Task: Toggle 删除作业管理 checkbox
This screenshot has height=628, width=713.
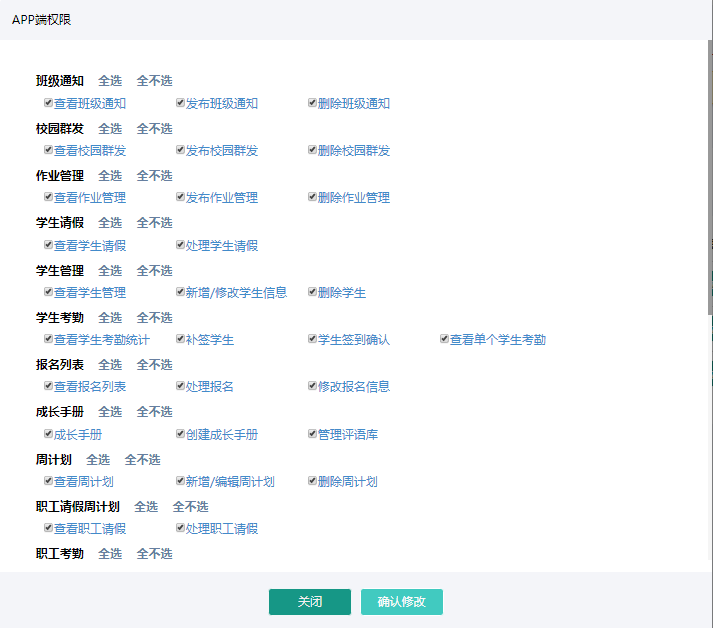Action: pyautogui.click(x=312, y=197)
